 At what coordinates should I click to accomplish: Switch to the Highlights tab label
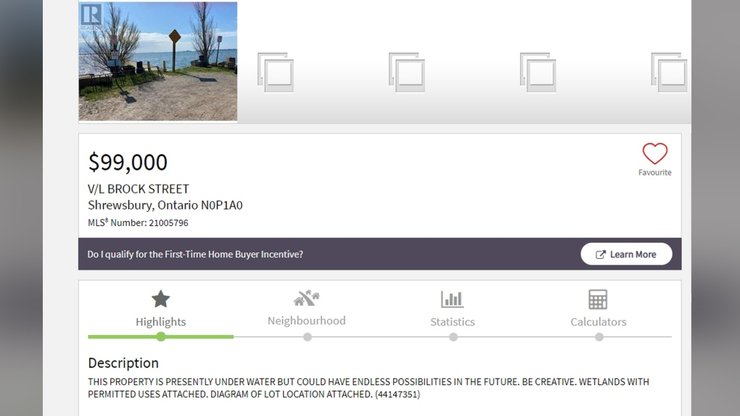click(x=160, y=322)
